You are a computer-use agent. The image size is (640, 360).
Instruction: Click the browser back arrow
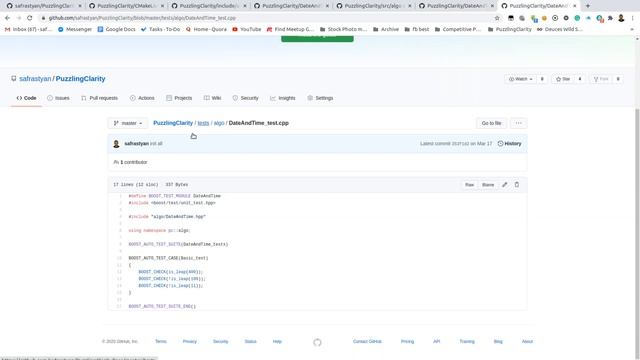point(7,18)
